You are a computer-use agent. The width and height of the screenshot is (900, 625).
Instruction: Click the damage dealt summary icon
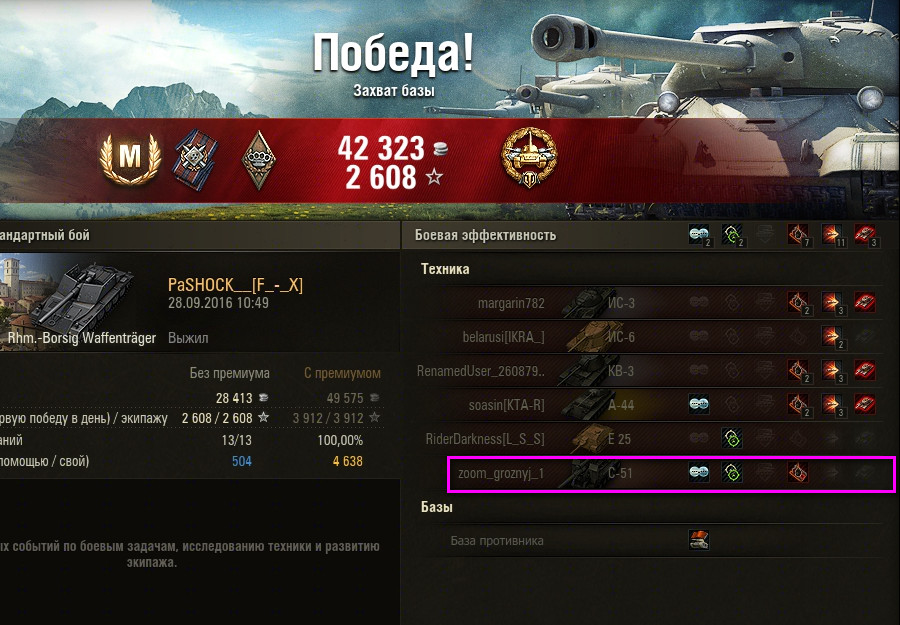[x=832, y=234]
